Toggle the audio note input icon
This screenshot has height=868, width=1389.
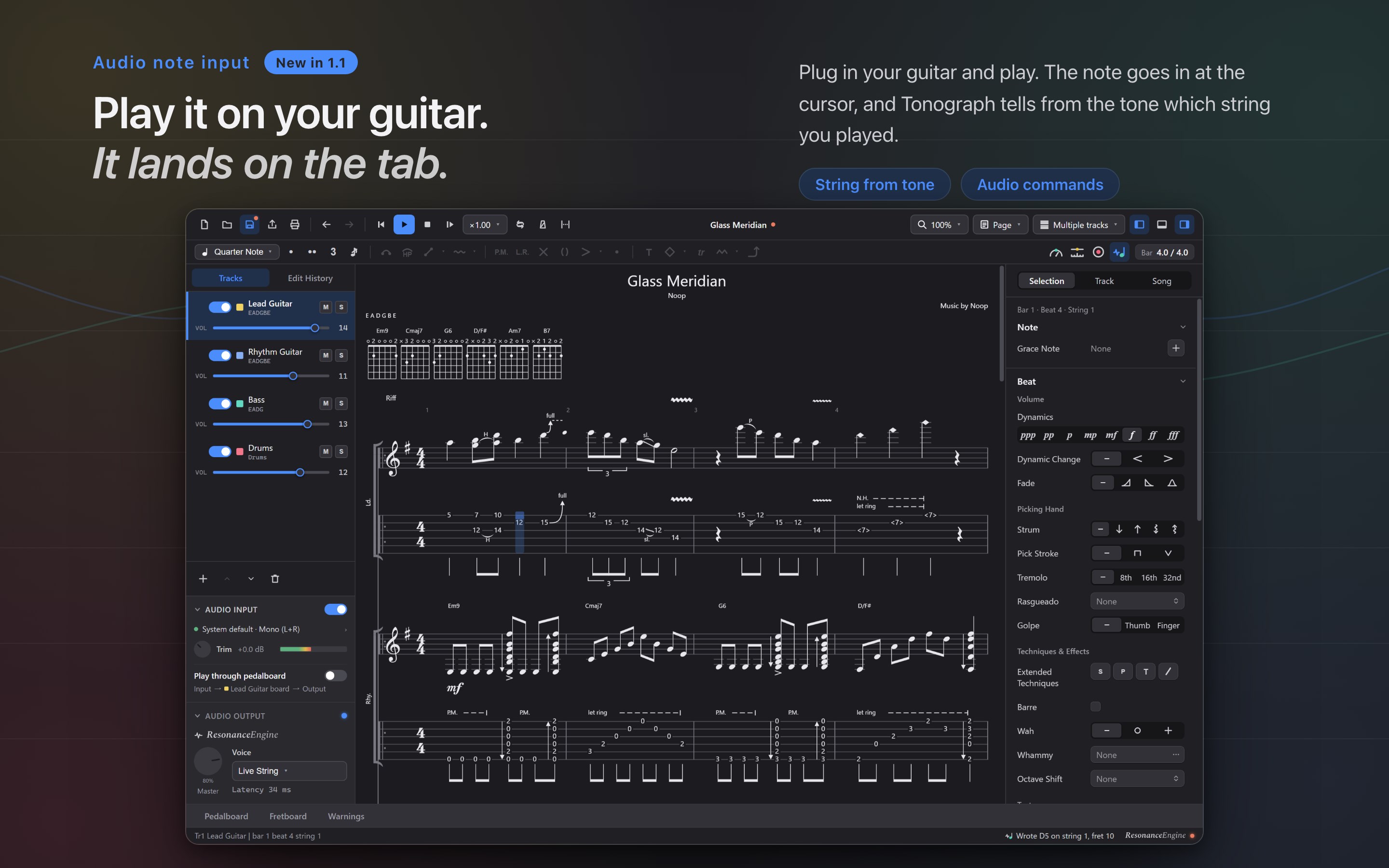tap(1119, 252)
